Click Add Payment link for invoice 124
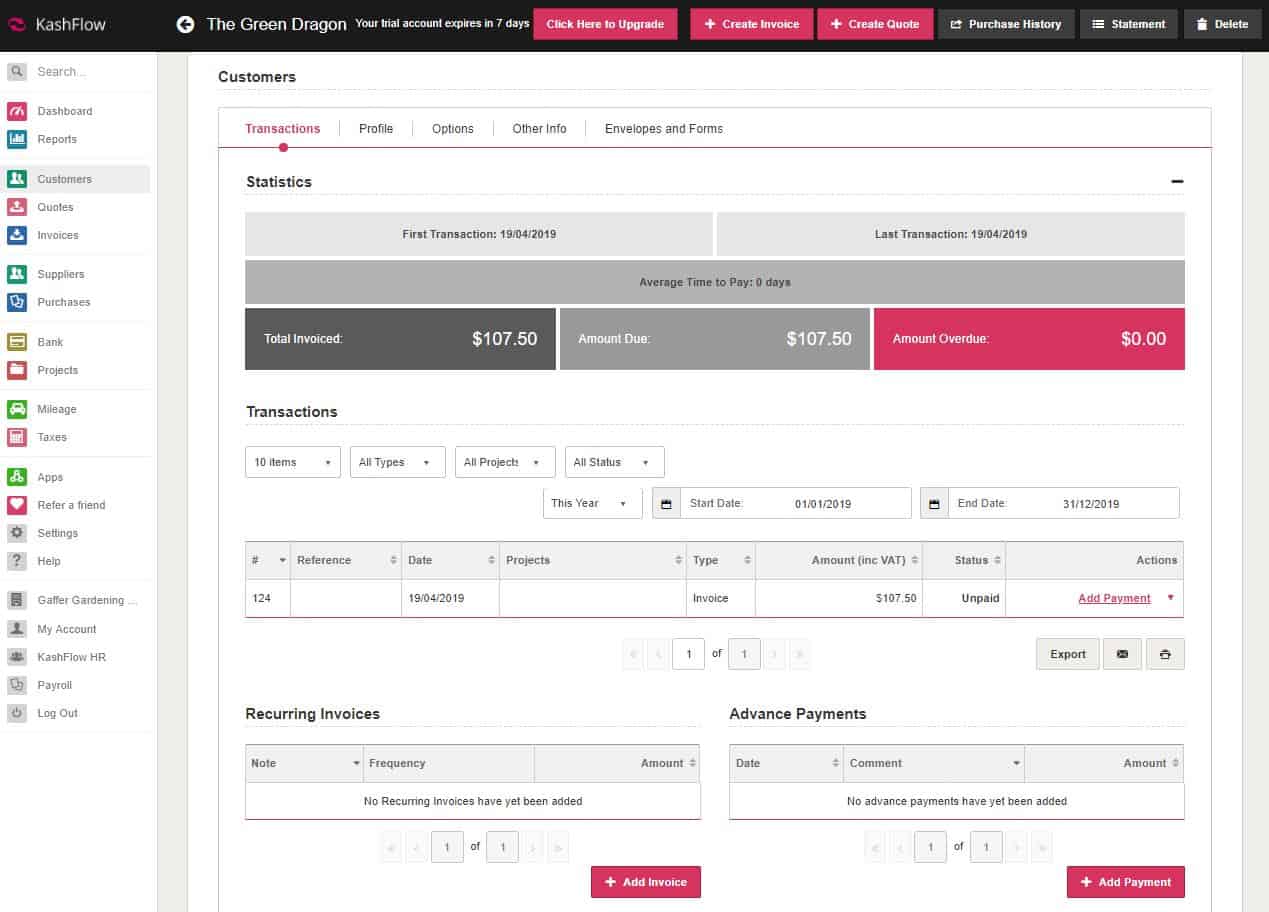 (x=1114, y=598)
